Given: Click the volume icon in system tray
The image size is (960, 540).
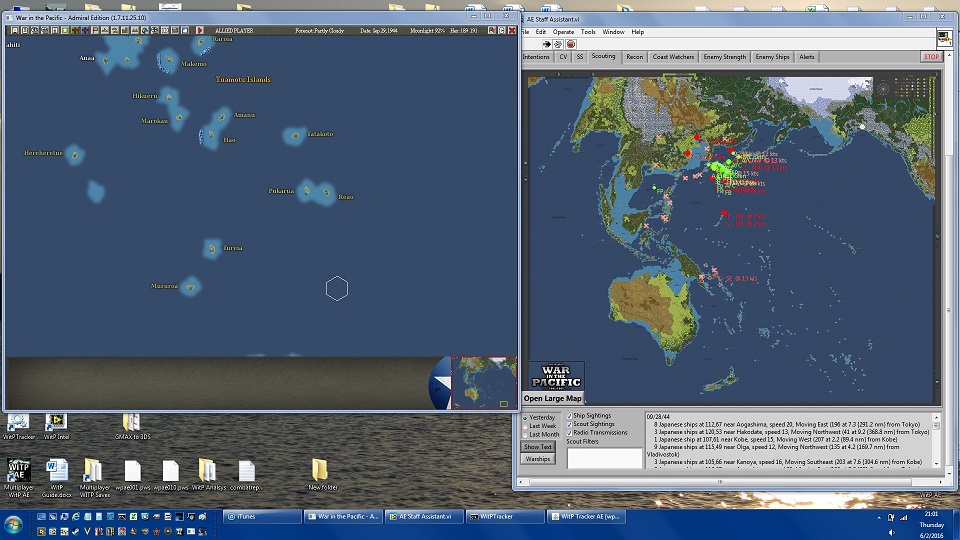Looking at the screenshot, I should click(891, 532).
